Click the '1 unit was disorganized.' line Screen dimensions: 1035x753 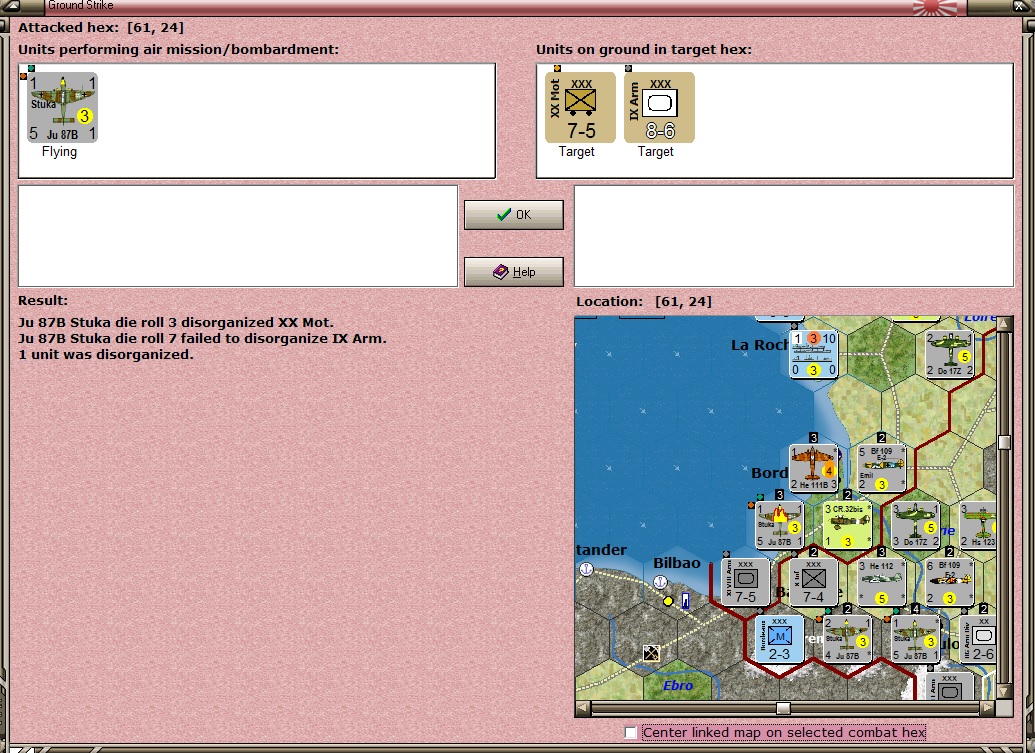(106, 354)
